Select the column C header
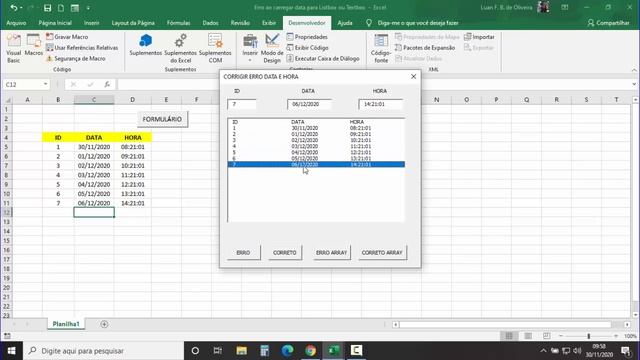Image resolution: width=640 pixels, height=360 pixels. coord(94,100)
